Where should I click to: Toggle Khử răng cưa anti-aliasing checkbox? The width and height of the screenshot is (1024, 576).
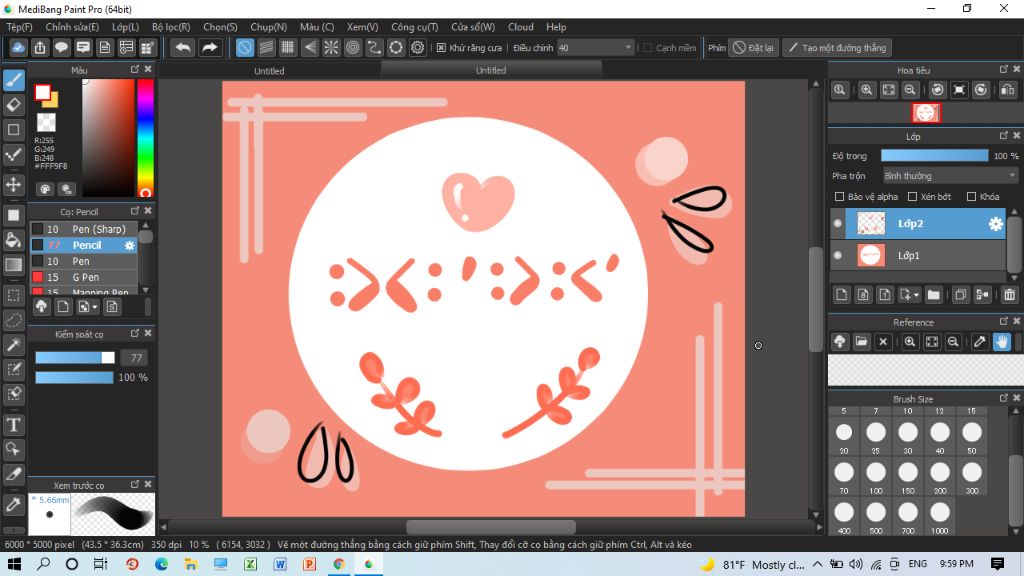tap(441, 48)
